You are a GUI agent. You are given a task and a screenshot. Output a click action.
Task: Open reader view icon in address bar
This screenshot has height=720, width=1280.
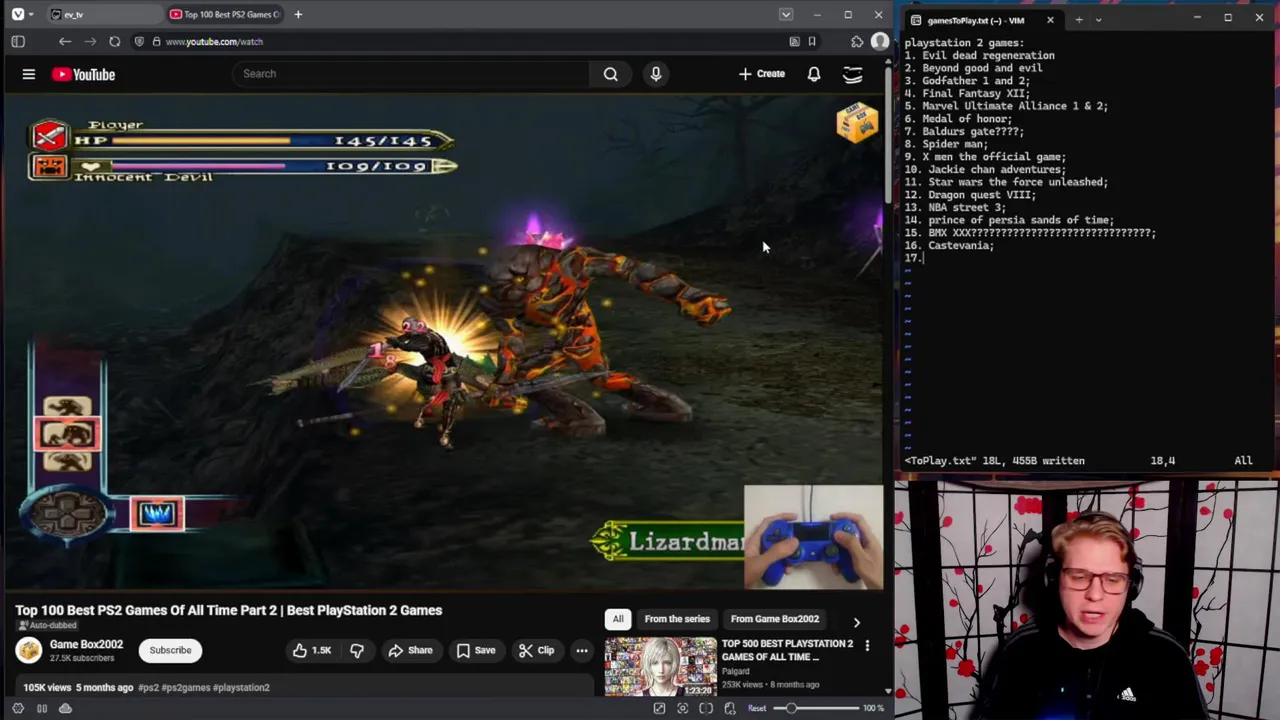794,42
